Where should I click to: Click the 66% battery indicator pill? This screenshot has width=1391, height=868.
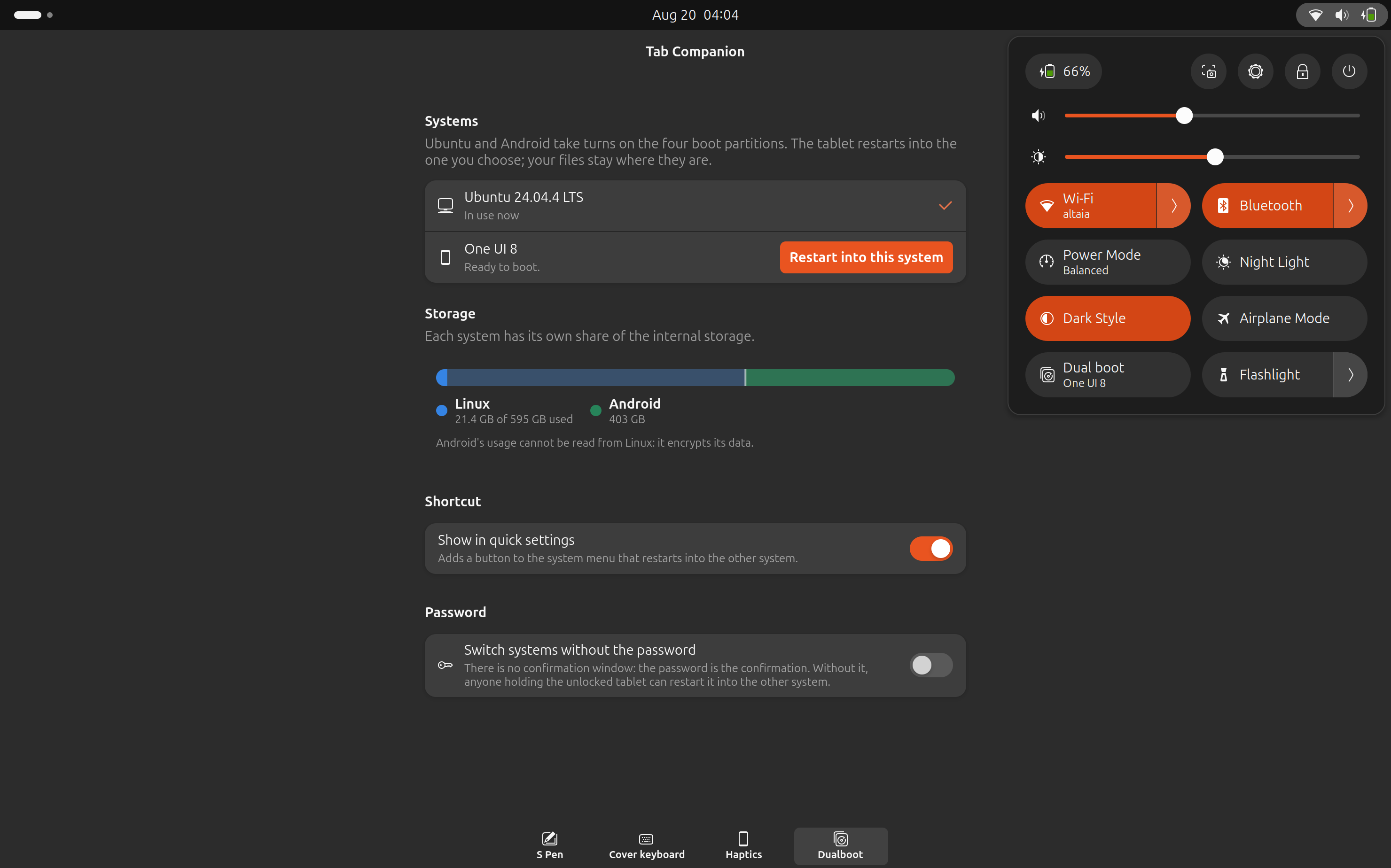(x=1063, y=71)
